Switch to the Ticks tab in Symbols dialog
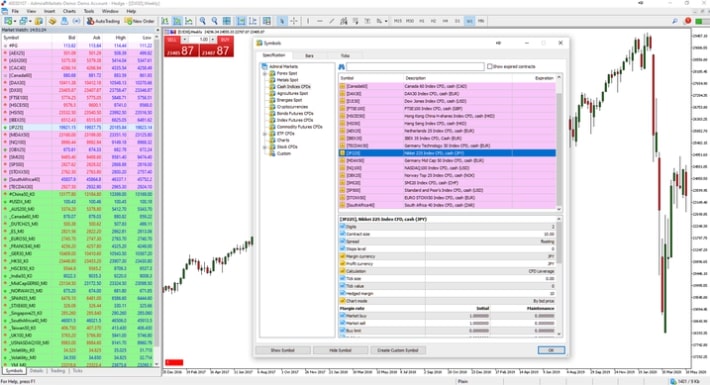The image size is (710, 385). 345,56
